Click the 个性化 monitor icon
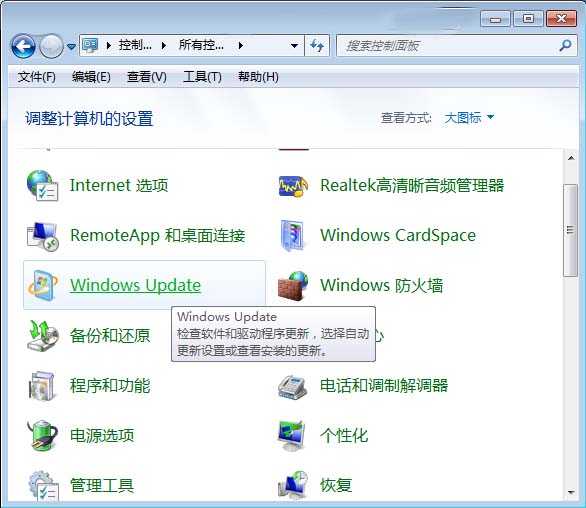Screen dimensions: 586x508 (x=293, y=436)
